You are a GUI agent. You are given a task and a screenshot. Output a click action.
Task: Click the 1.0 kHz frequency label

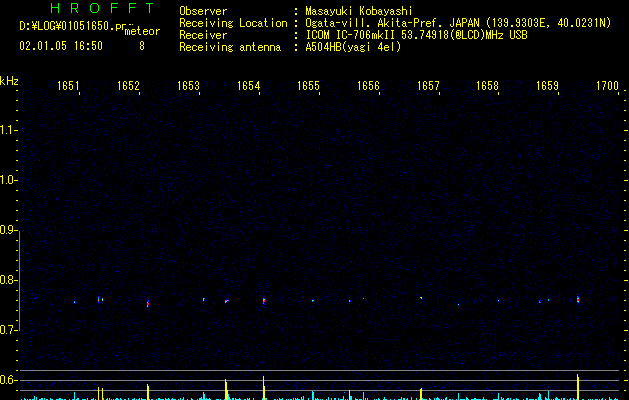pos(8,180)
